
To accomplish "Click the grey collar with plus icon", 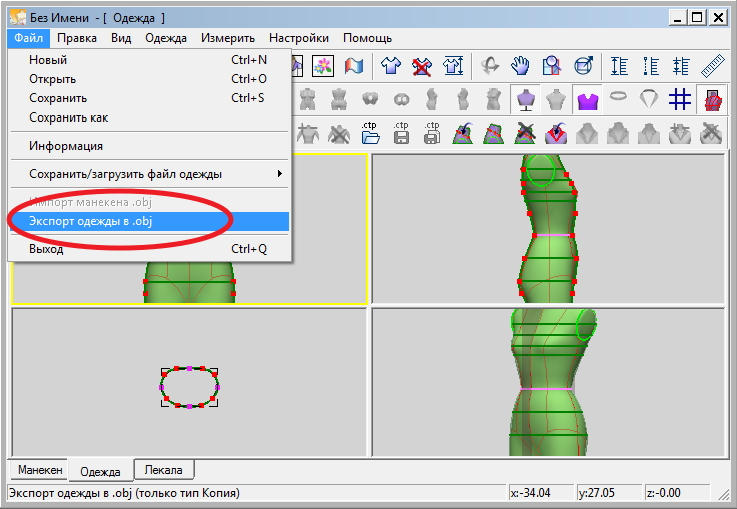I will coord(680,133).
